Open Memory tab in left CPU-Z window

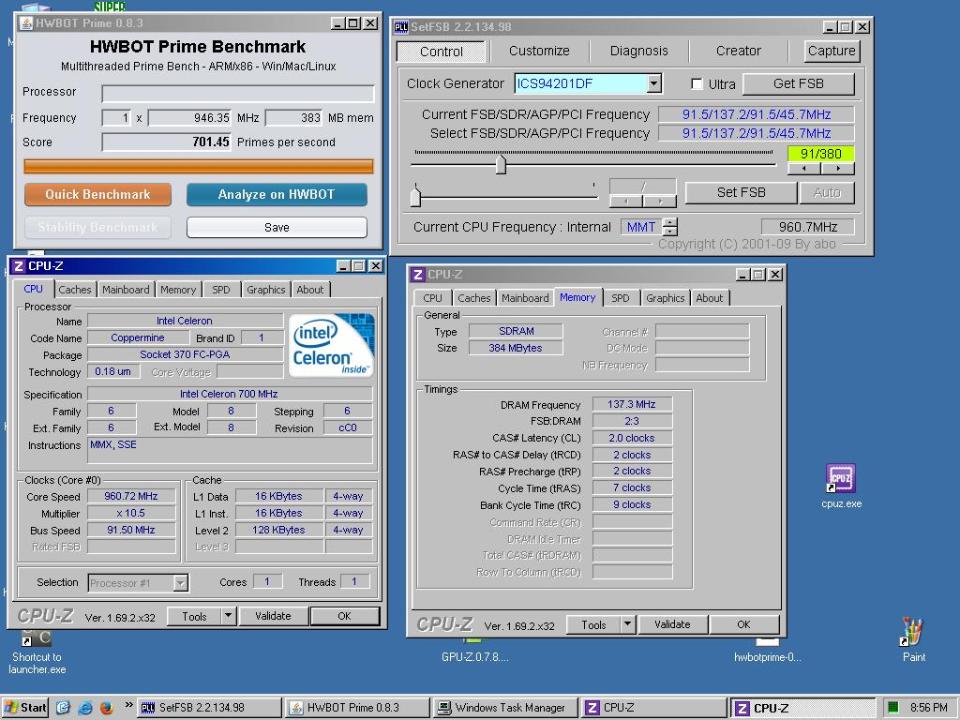[x=178, y=290]
